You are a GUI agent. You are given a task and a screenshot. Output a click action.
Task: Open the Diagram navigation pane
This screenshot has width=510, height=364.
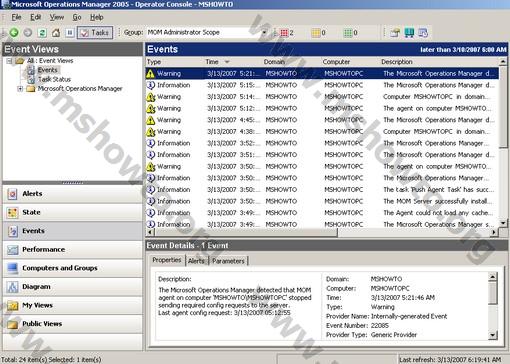(x=72, y=287)
